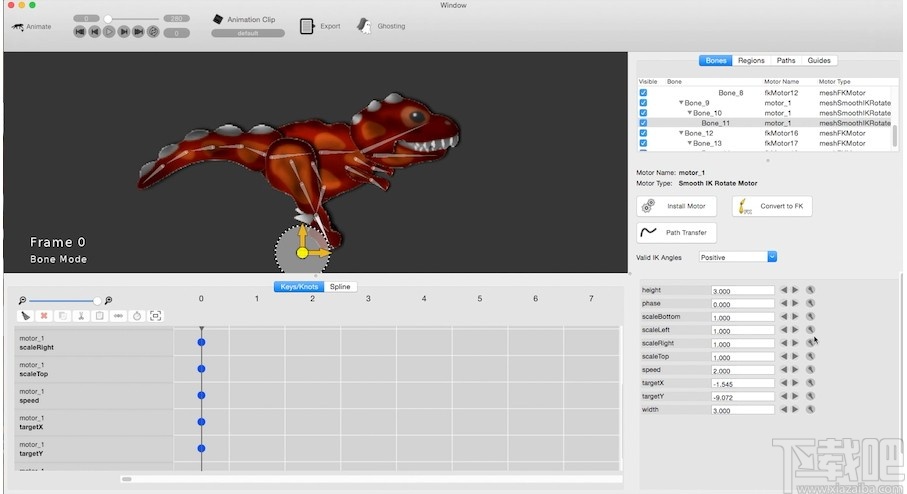This screenshot has height=494, width=907.
Task: Click the Animate mode icon
Action: click(x=17, y=27)
